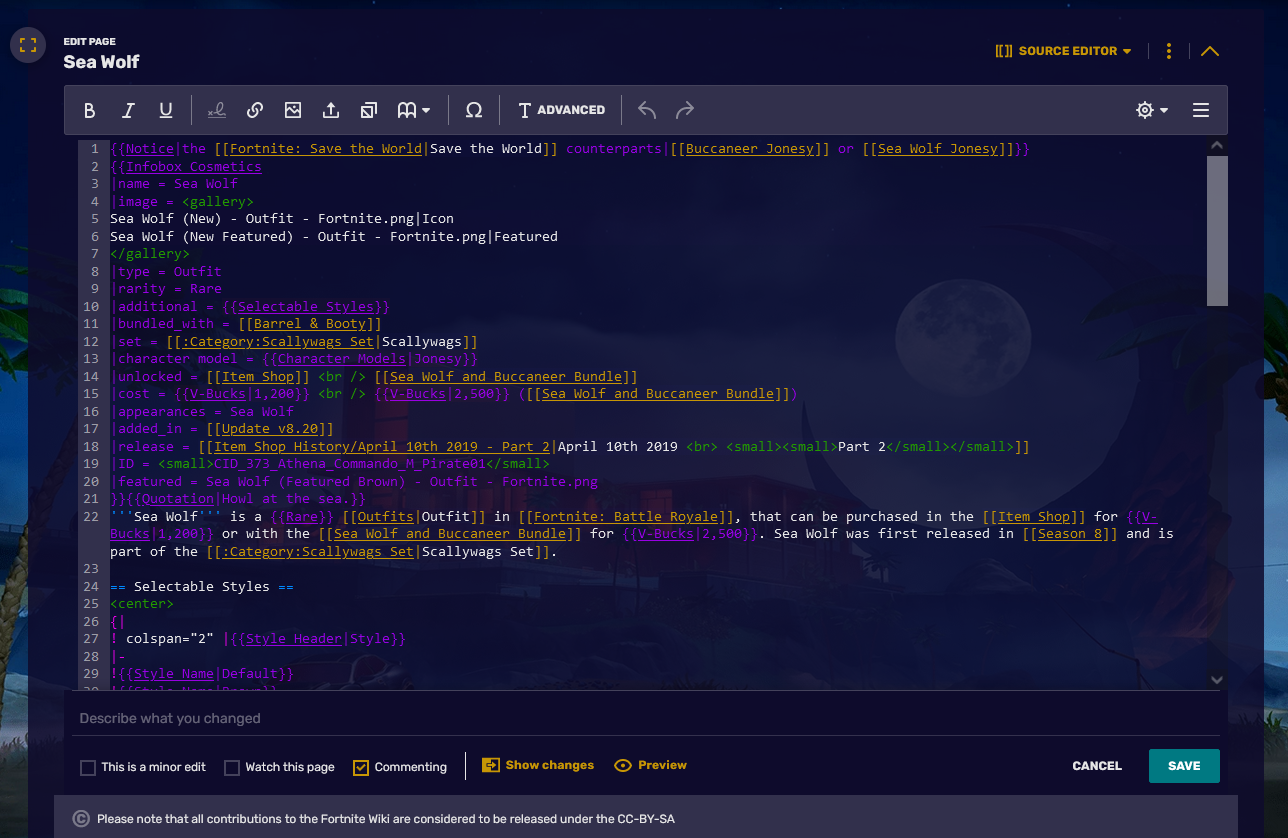The image size is (1288, 838).
Task: Insert a gallery
Action: click(x=369, y=110)
